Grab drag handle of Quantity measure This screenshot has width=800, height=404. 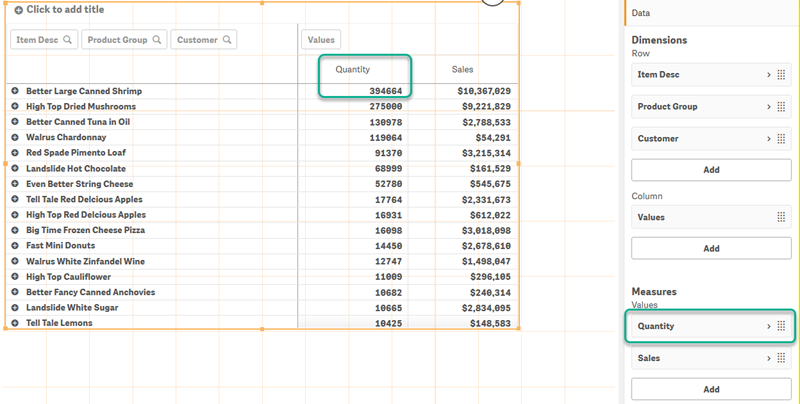[x=781, y=326]
